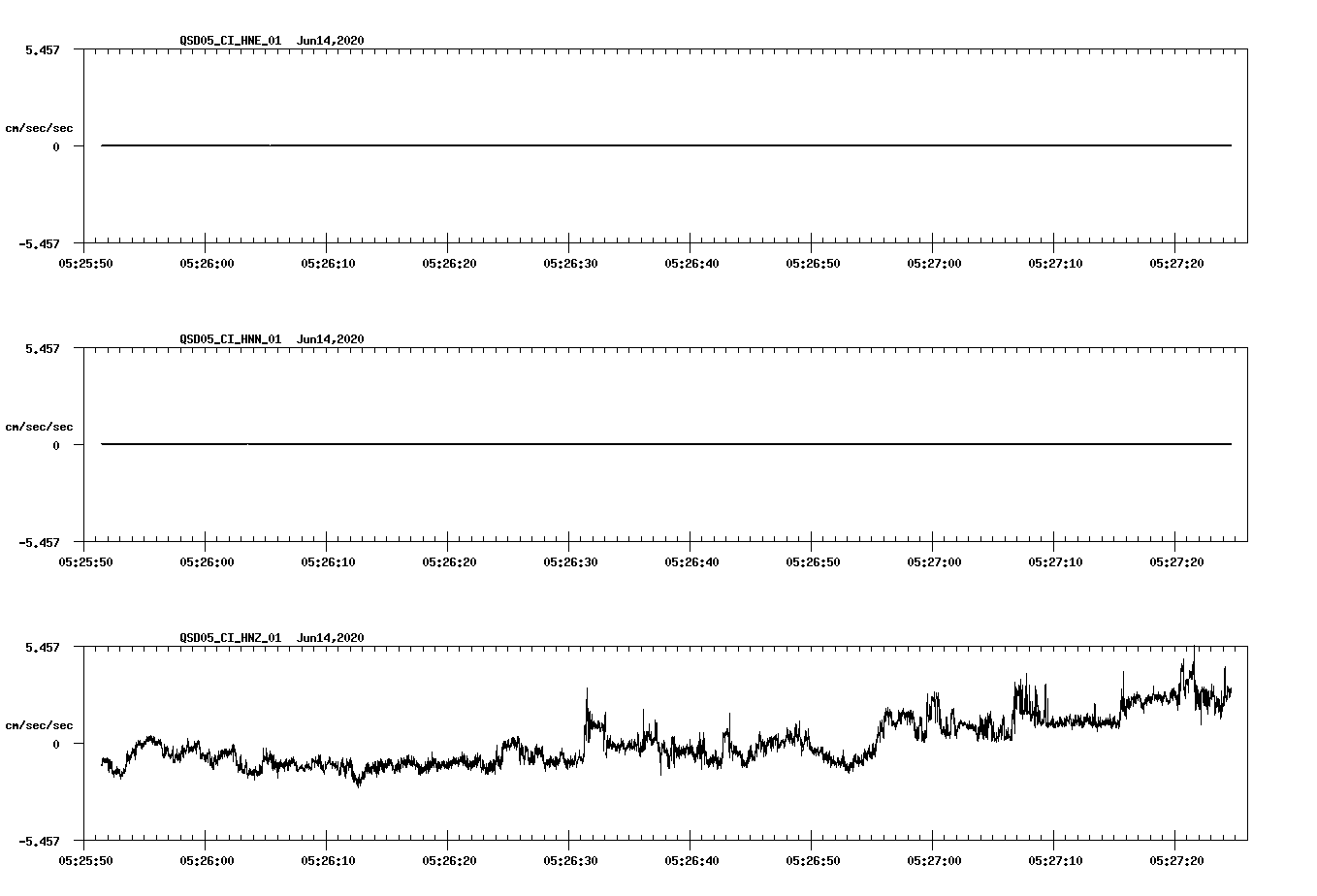
Task: Click the 05:25:50 time label under the HNZ plot
Action: pos(85,860)
